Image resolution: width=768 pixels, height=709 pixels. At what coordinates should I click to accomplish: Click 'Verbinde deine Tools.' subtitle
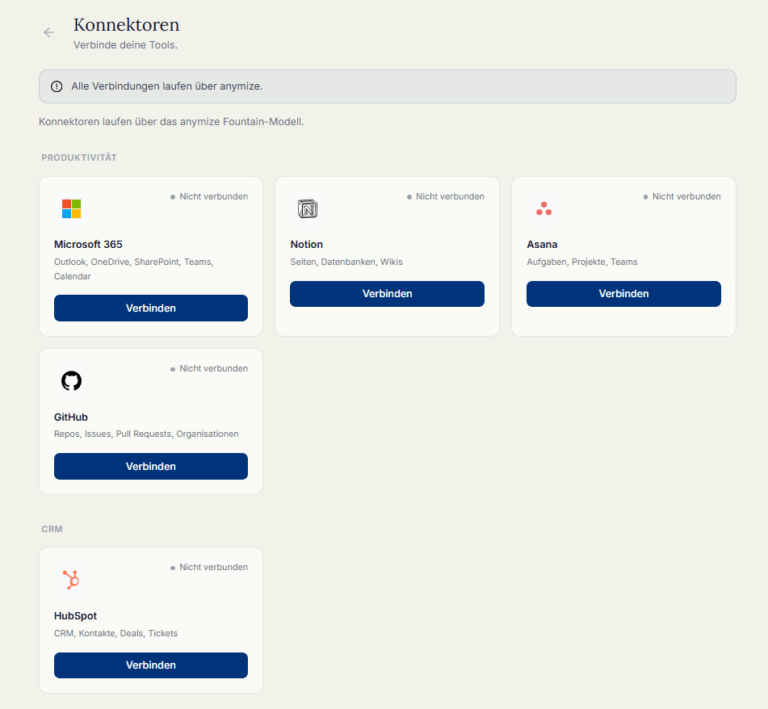point(125,45)
